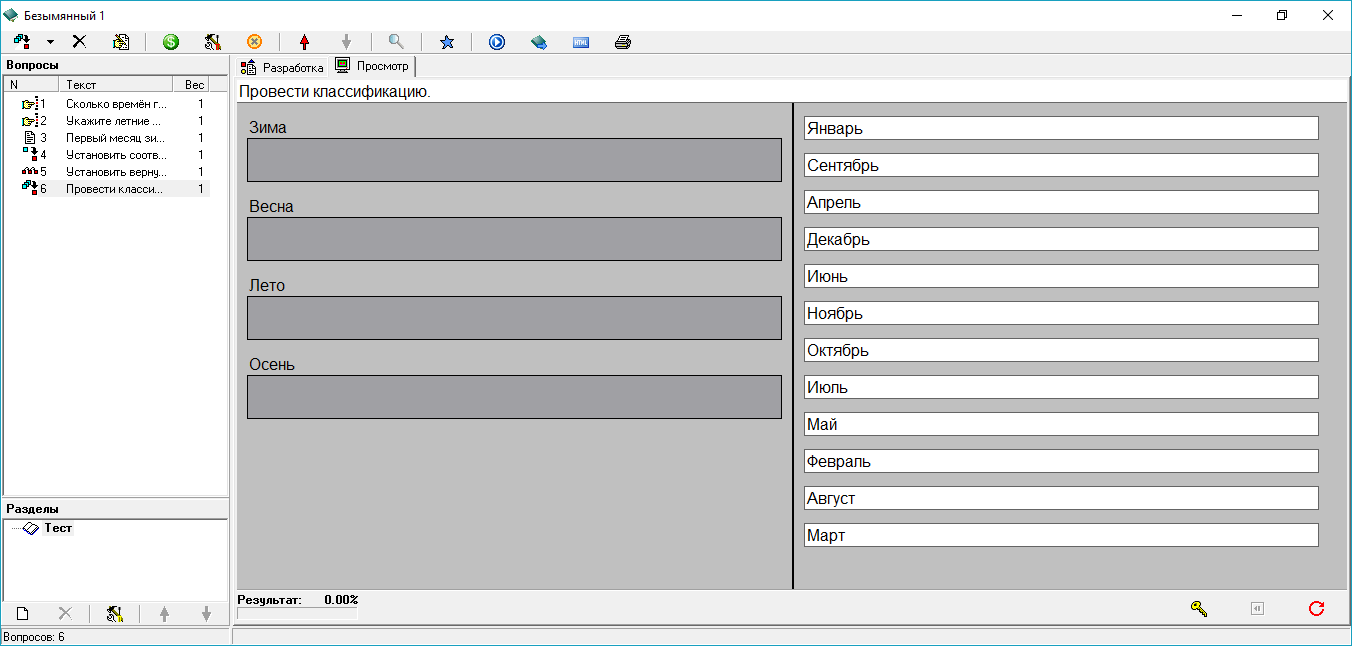Maximize/restore the Безымянный 1 window
The height and width of the screenshot is (646, 1352).
(1282, 15)
